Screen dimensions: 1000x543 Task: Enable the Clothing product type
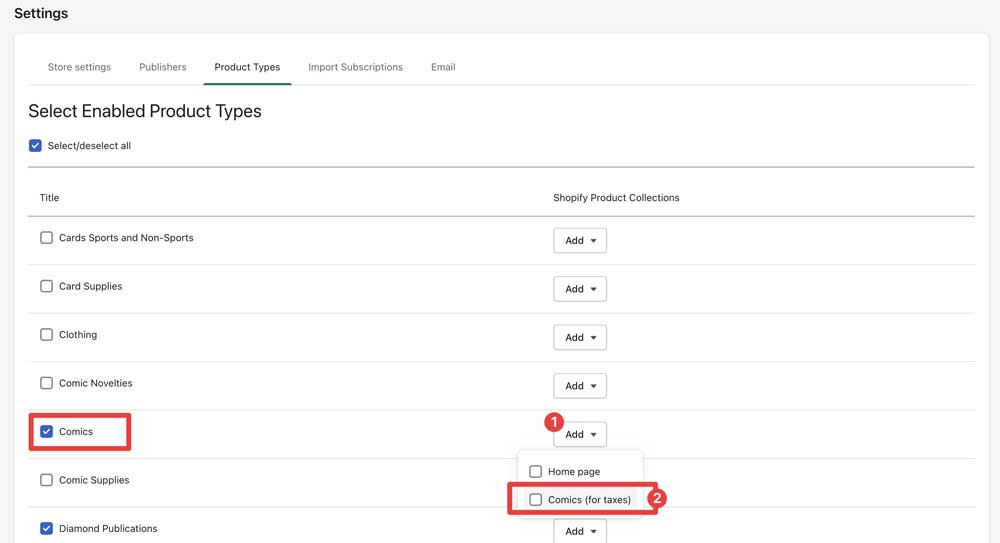[47, 335]
